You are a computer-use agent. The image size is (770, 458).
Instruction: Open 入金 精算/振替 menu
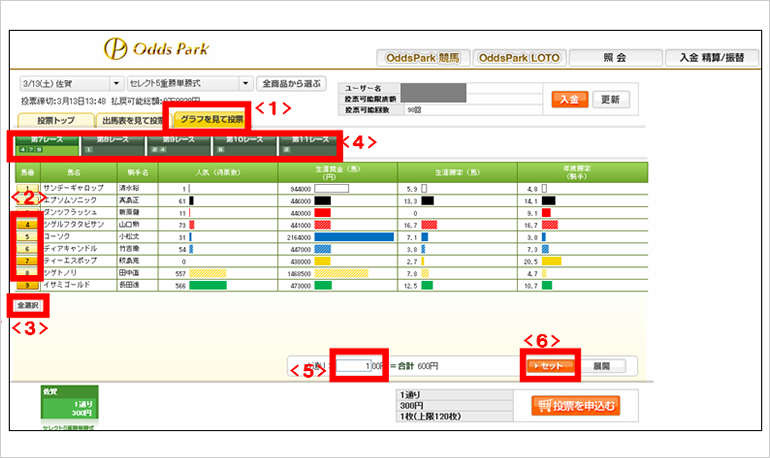click(x=712, y=58)
